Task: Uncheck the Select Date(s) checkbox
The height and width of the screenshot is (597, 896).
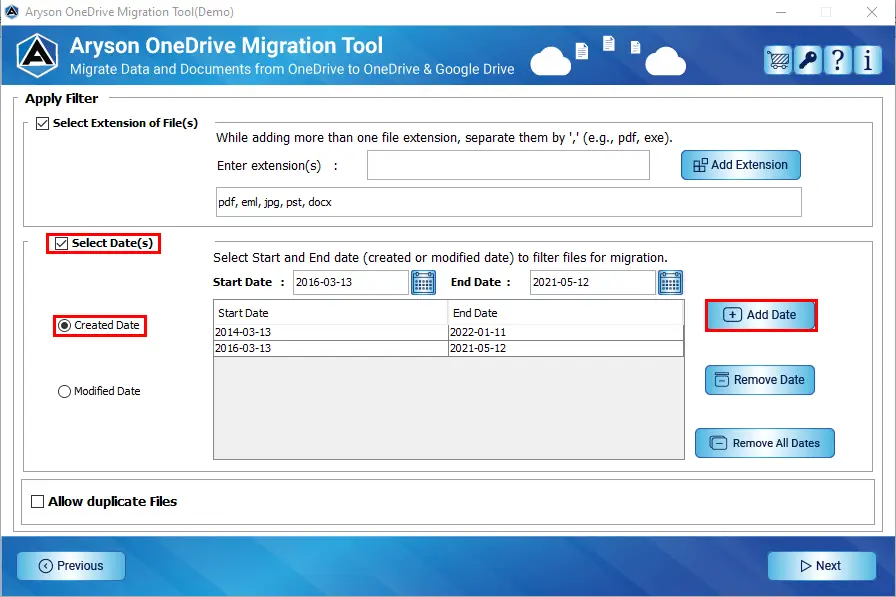Action: coord(62,243)
